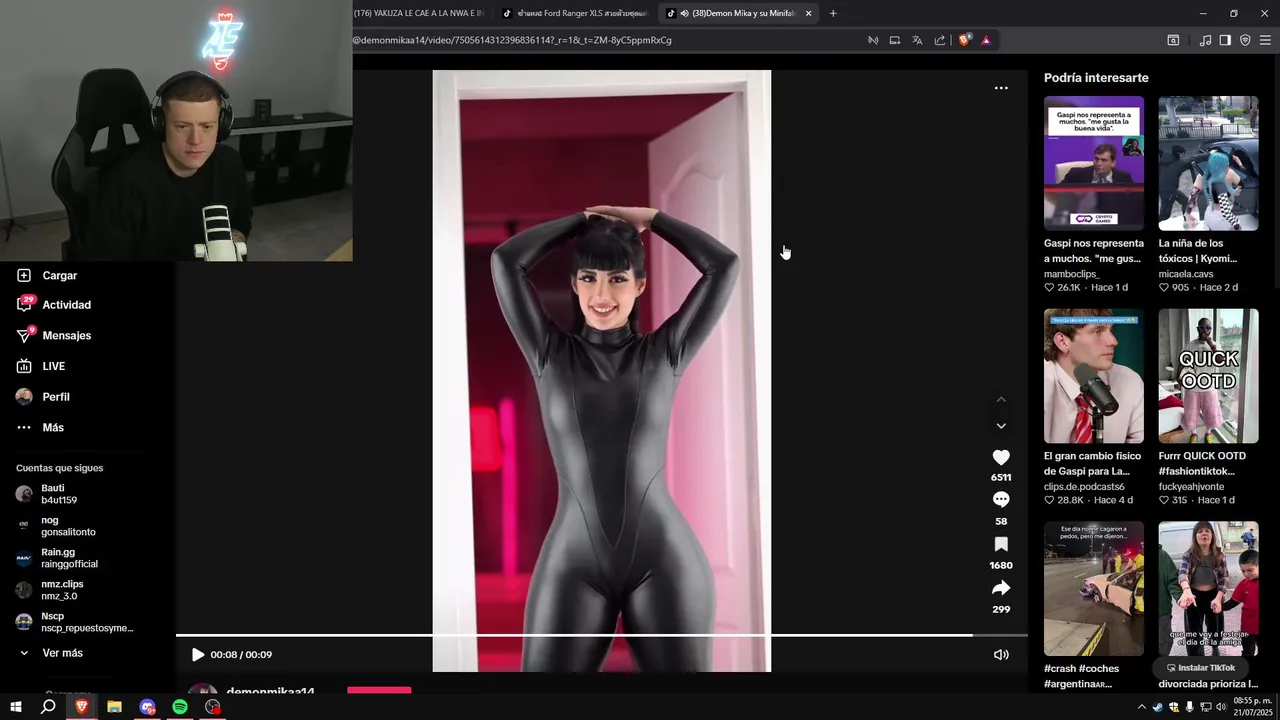
Task: Switch to the YAKUZA LE CAE browser tab
Action: 420,13
